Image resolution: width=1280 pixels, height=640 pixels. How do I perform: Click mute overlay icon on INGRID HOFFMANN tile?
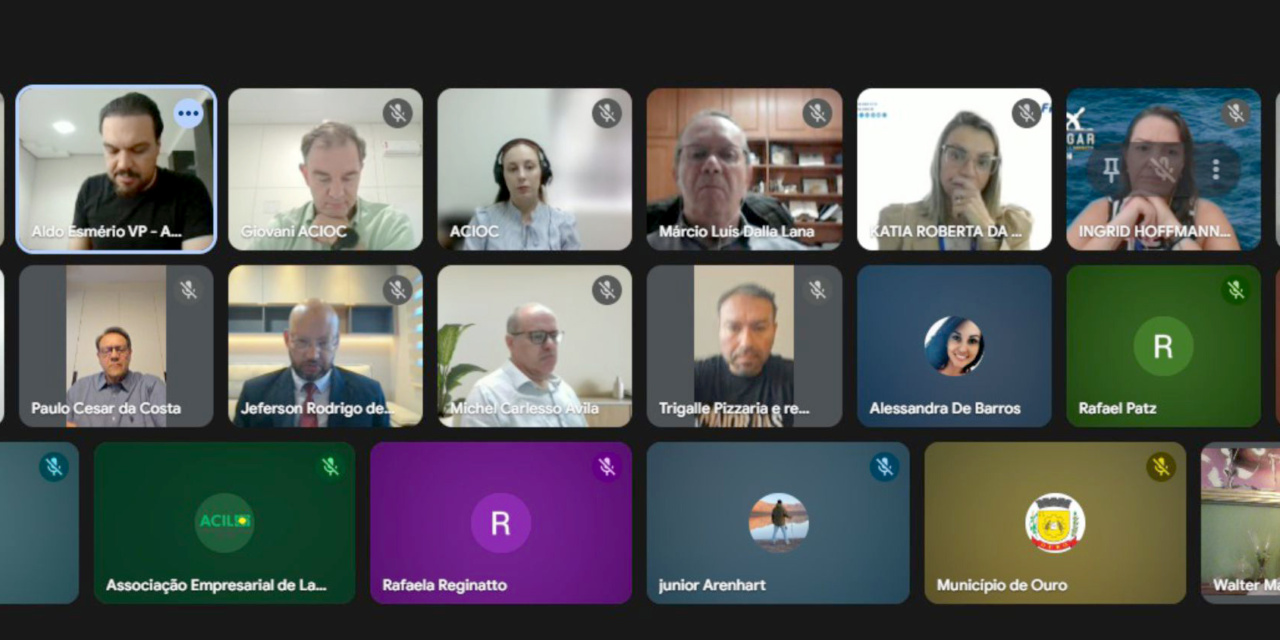pos(1163,169)
